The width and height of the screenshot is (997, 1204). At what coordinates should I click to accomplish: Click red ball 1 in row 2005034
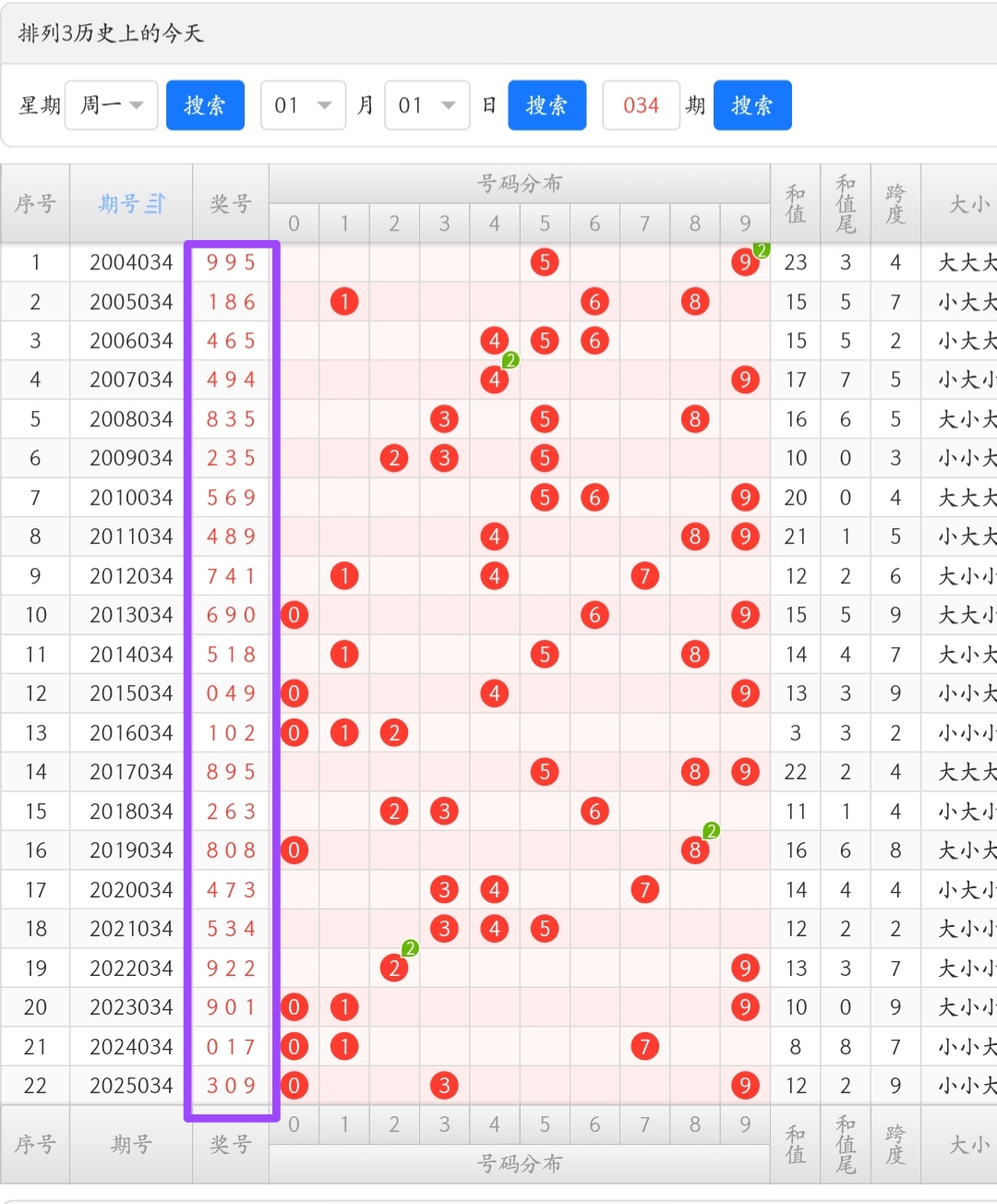click(344, 302)
